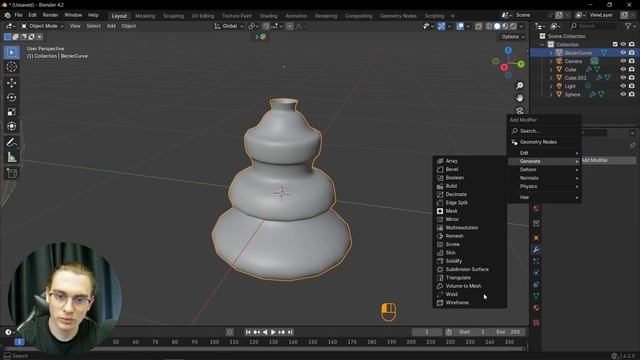Viewport: 640px width, 360px height.
Task: Activate the Select Box tool
Action: coord(11,52)
